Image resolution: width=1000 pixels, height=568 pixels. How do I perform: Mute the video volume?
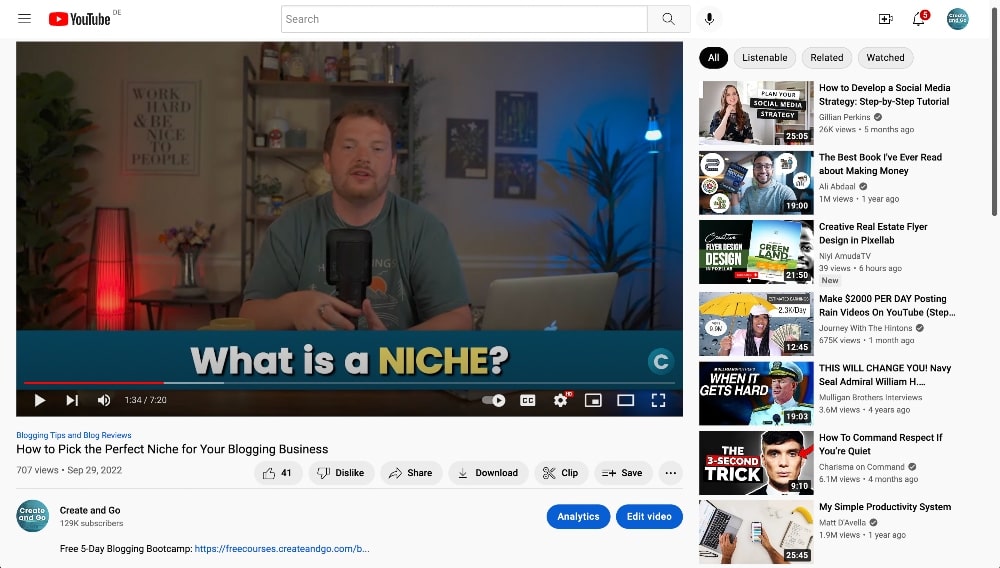click(103, 400)
